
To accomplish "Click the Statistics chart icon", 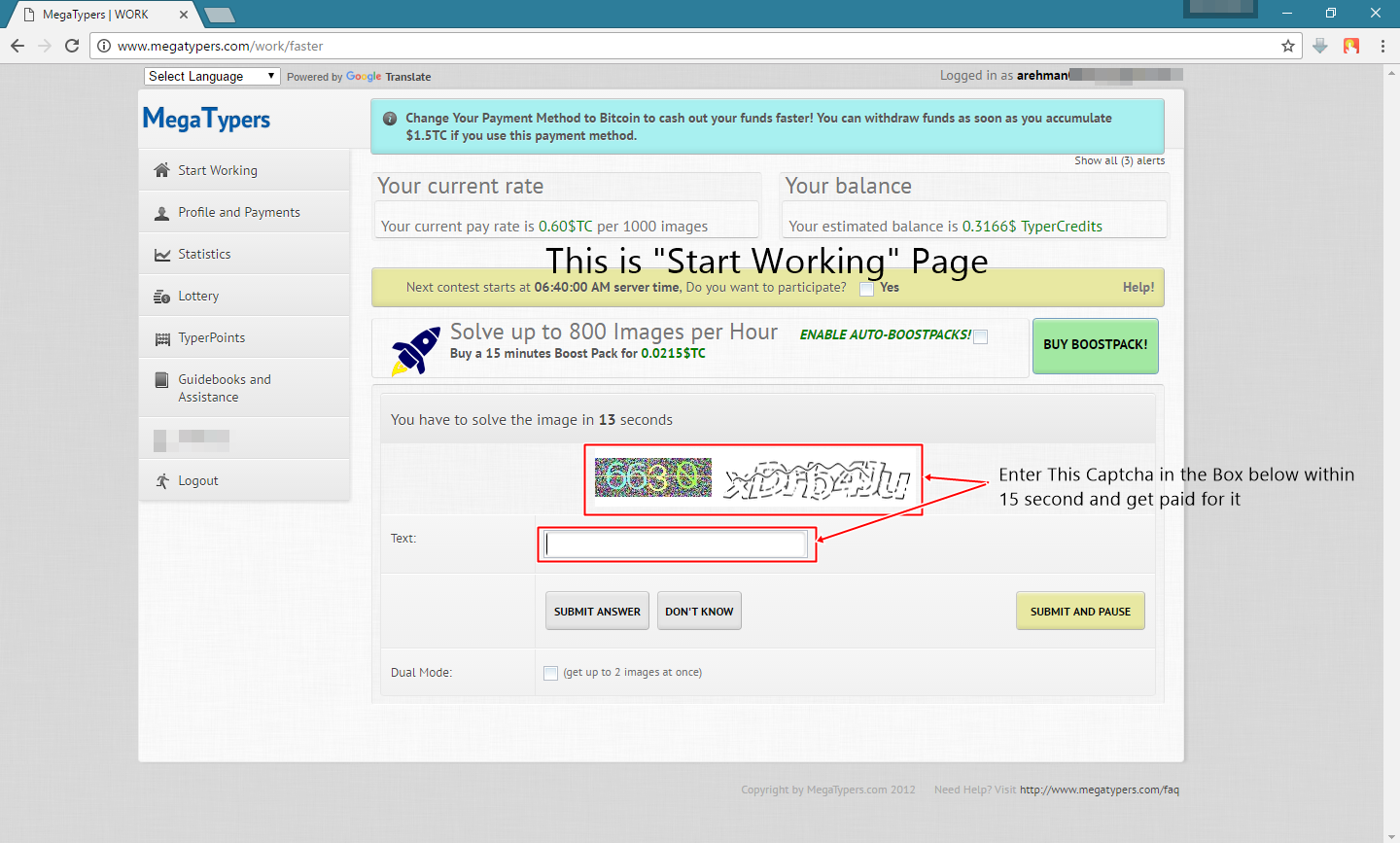I will point(161,255).
